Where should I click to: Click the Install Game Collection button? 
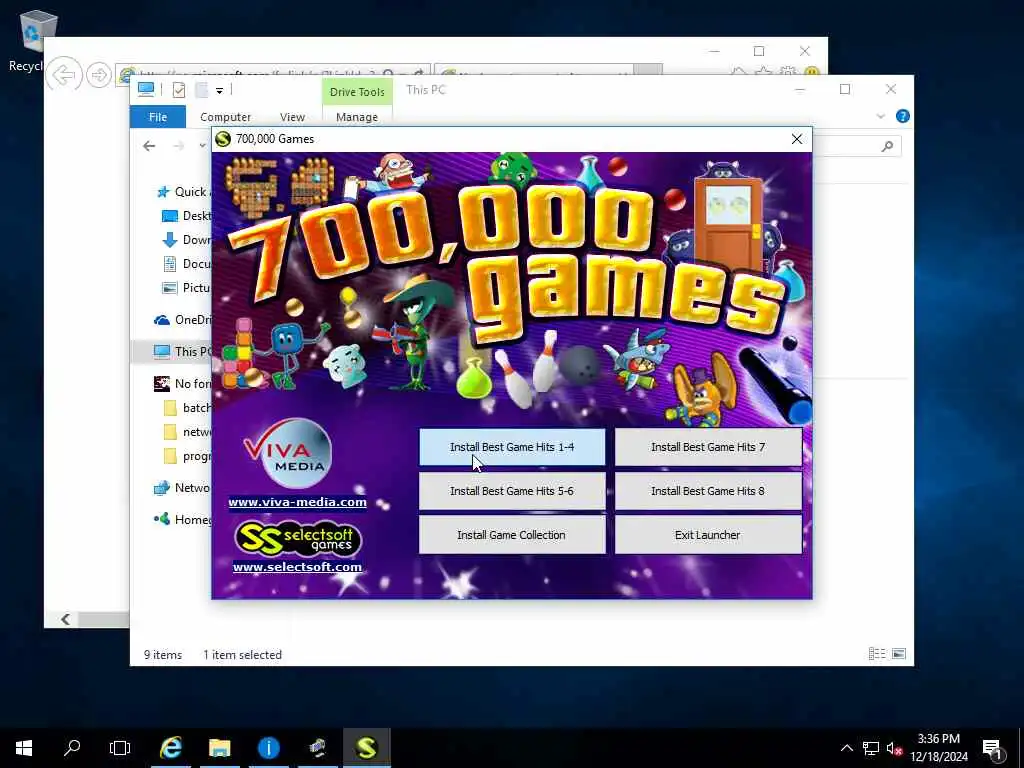point(512,535)
